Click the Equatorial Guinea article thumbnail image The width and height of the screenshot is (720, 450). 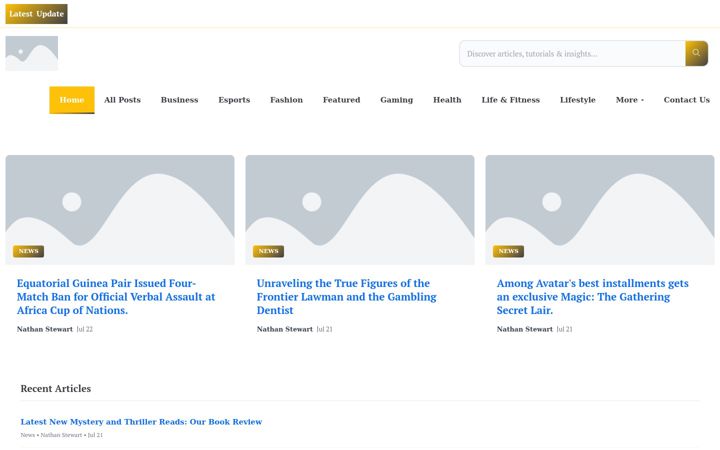120,210
